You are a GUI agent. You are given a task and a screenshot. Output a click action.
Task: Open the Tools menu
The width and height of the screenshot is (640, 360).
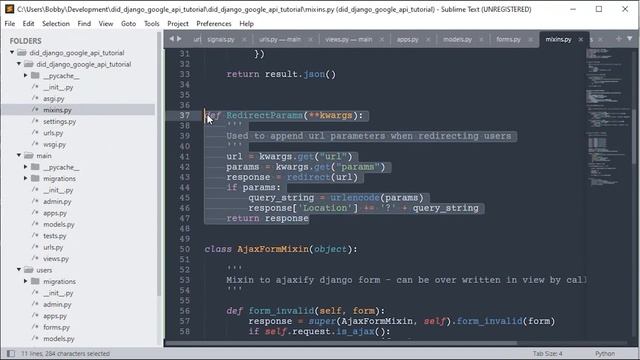[151, 24]
